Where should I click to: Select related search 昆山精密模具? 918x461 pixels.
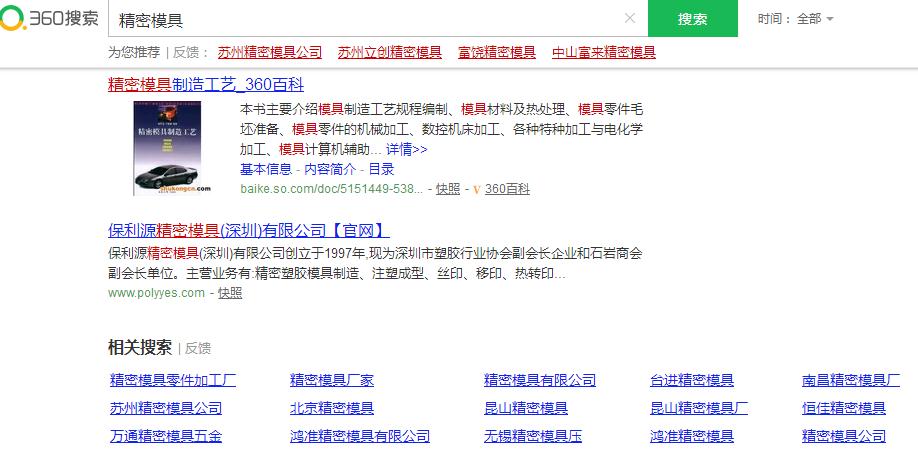tap(525, 408)
